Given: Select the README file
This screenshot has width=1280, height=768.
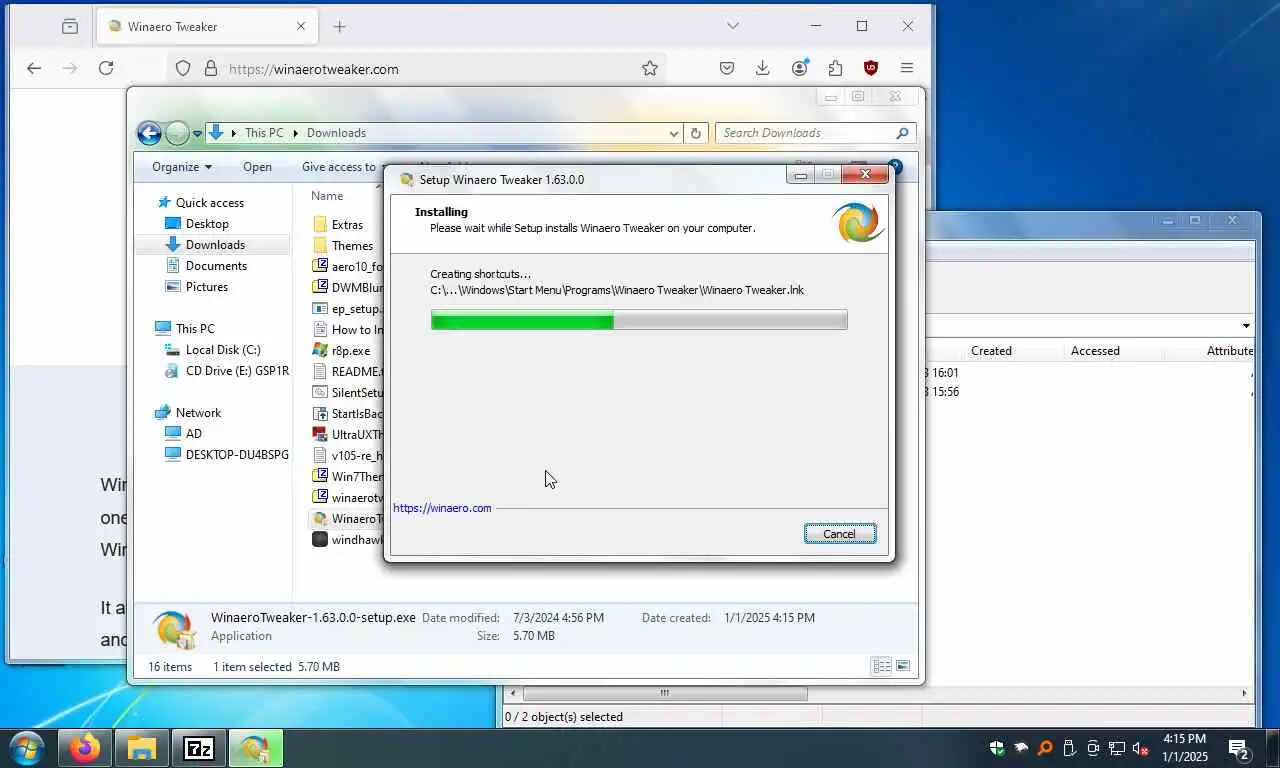Looking at the screenshot, I should 357,372.
